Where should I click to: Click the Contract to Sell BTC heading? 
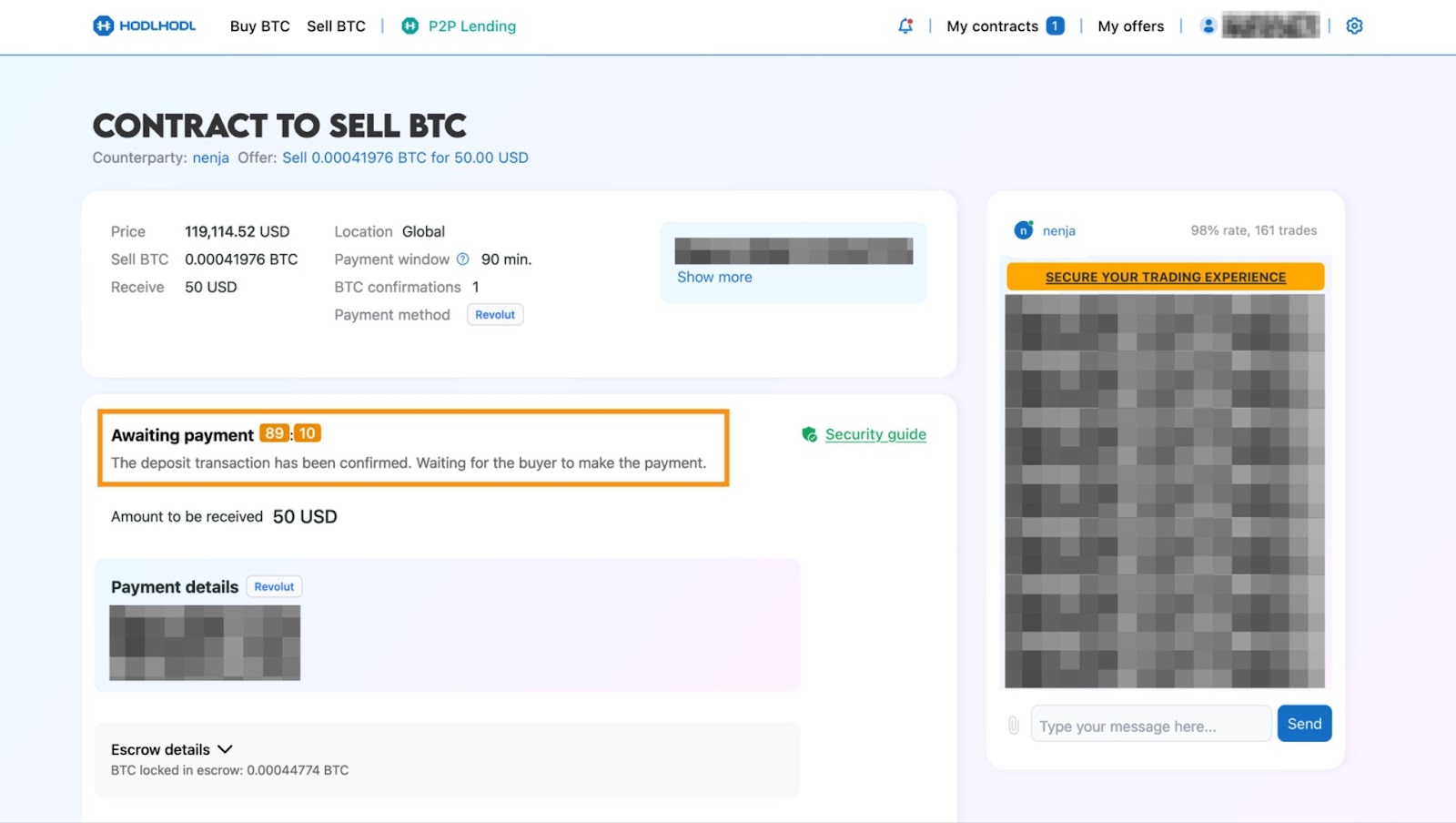279,126
